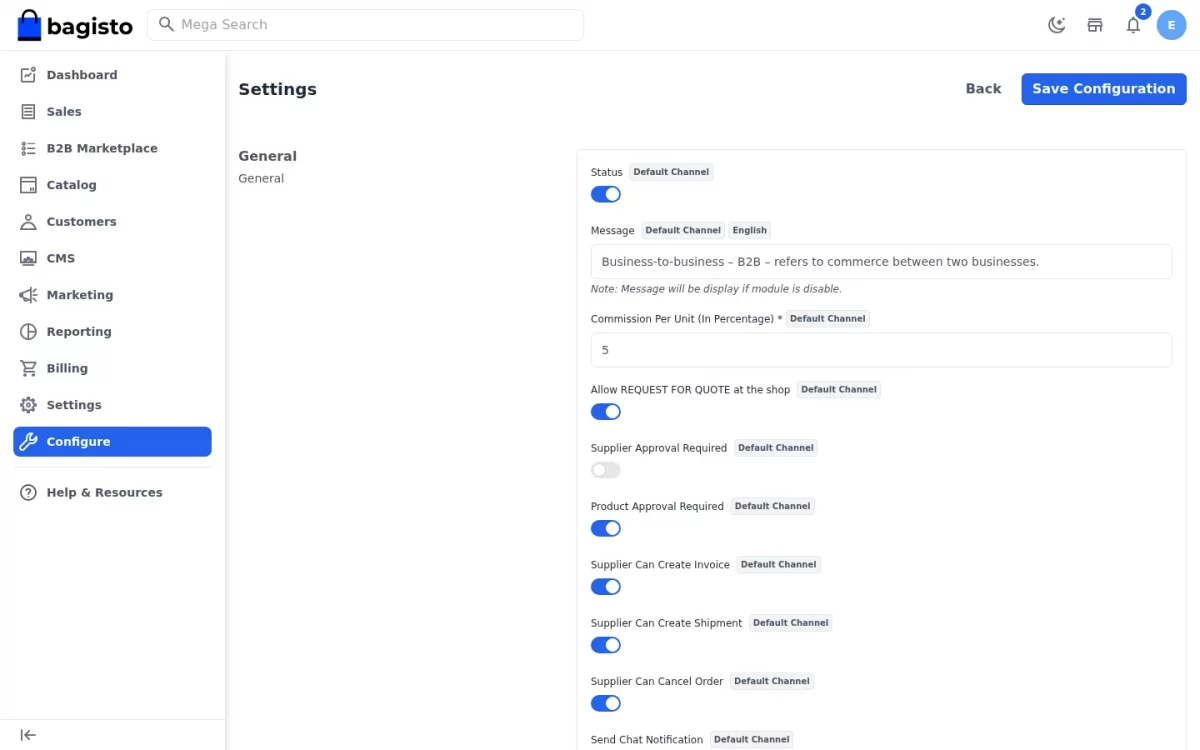The width and height of the screenshot is (1200, 750).
Task: Click the Settings gear icon
Action: 28,405
